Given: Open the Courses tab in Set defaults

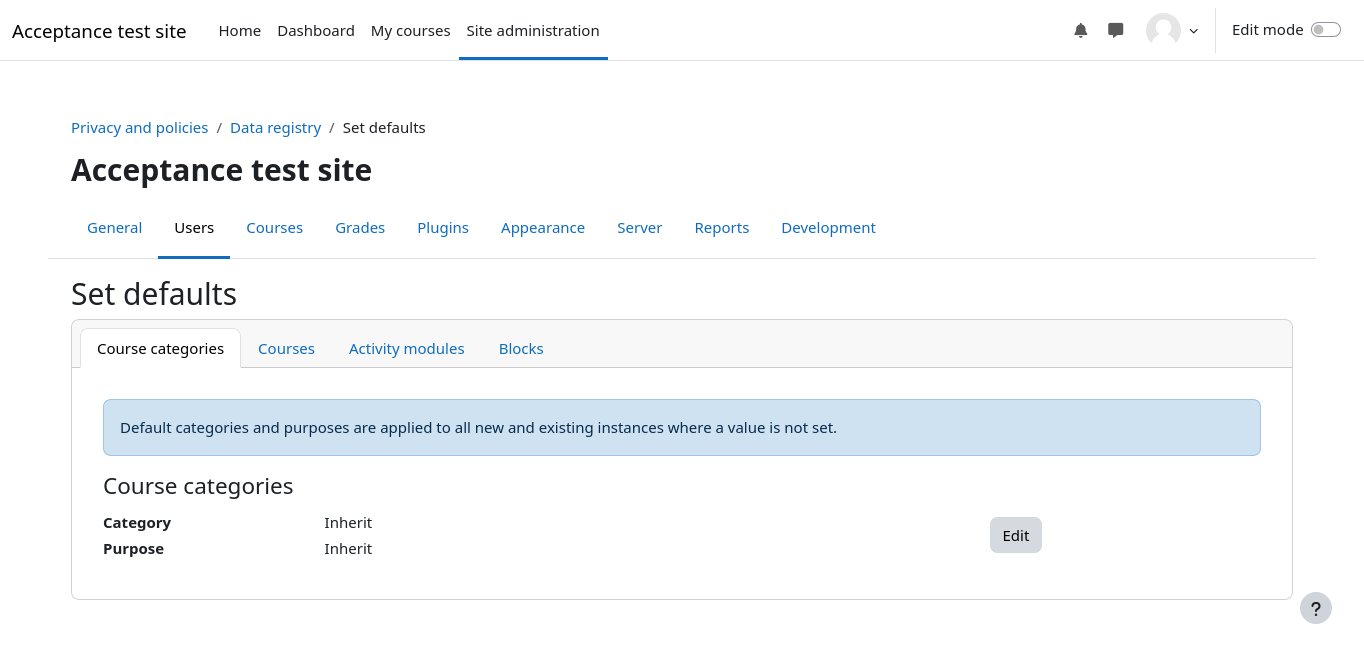Looking at the screenshot, I should click(x=286, y=349).
